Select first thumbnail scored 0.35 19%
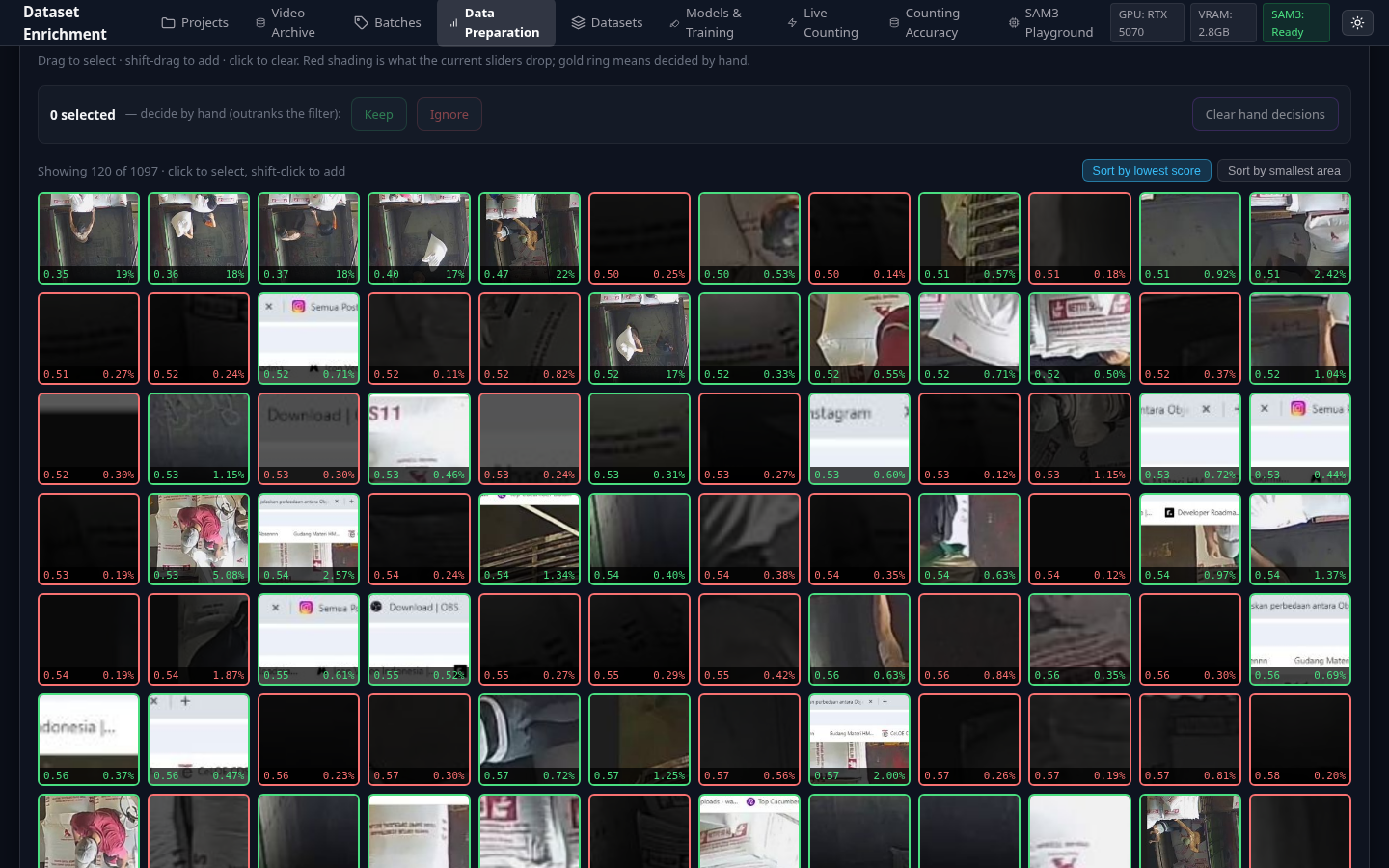 89,238
